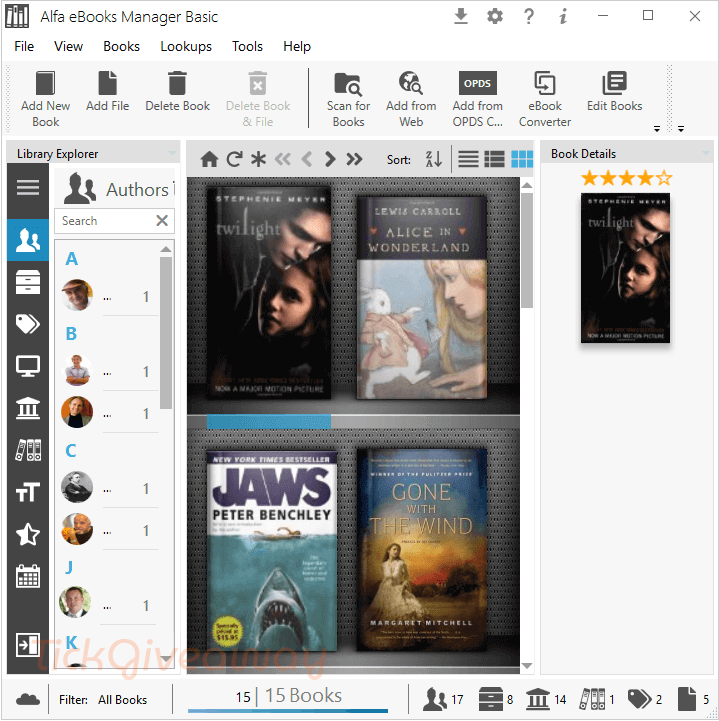
Task: Open the Help menu
Action: [297, 46]
